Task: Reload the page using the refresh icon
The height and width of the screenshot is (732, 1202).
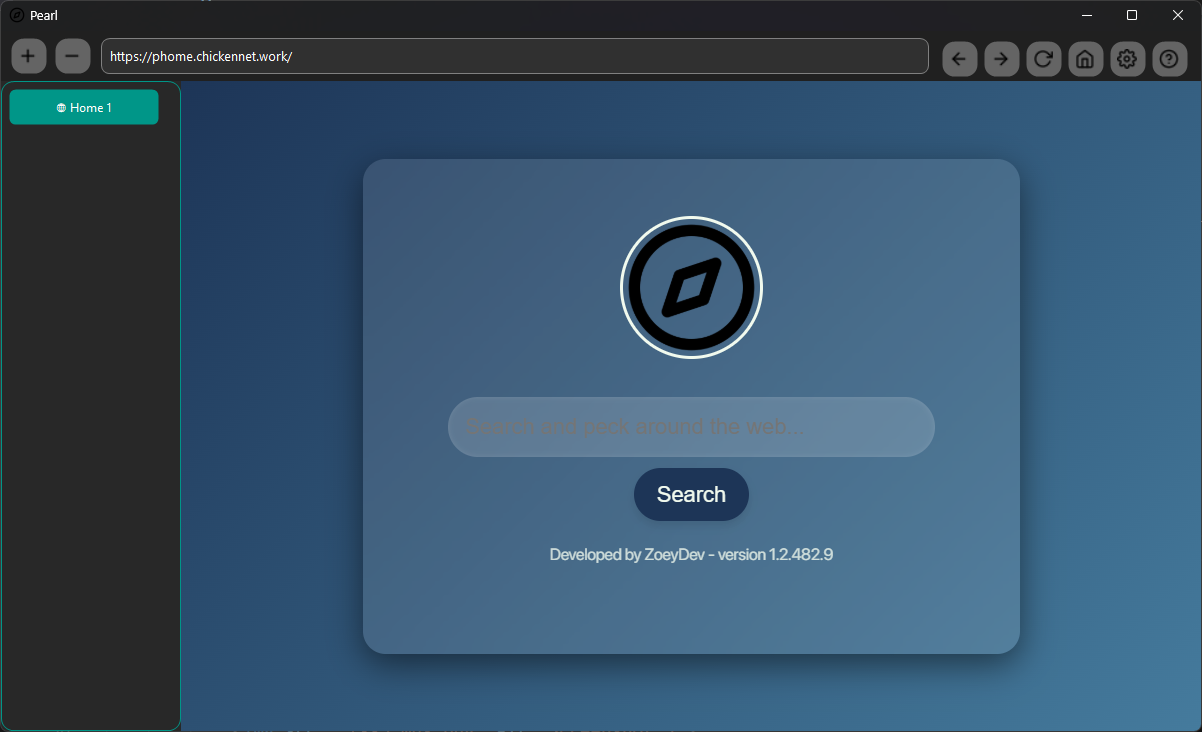Action: [x=1043, y=59]
